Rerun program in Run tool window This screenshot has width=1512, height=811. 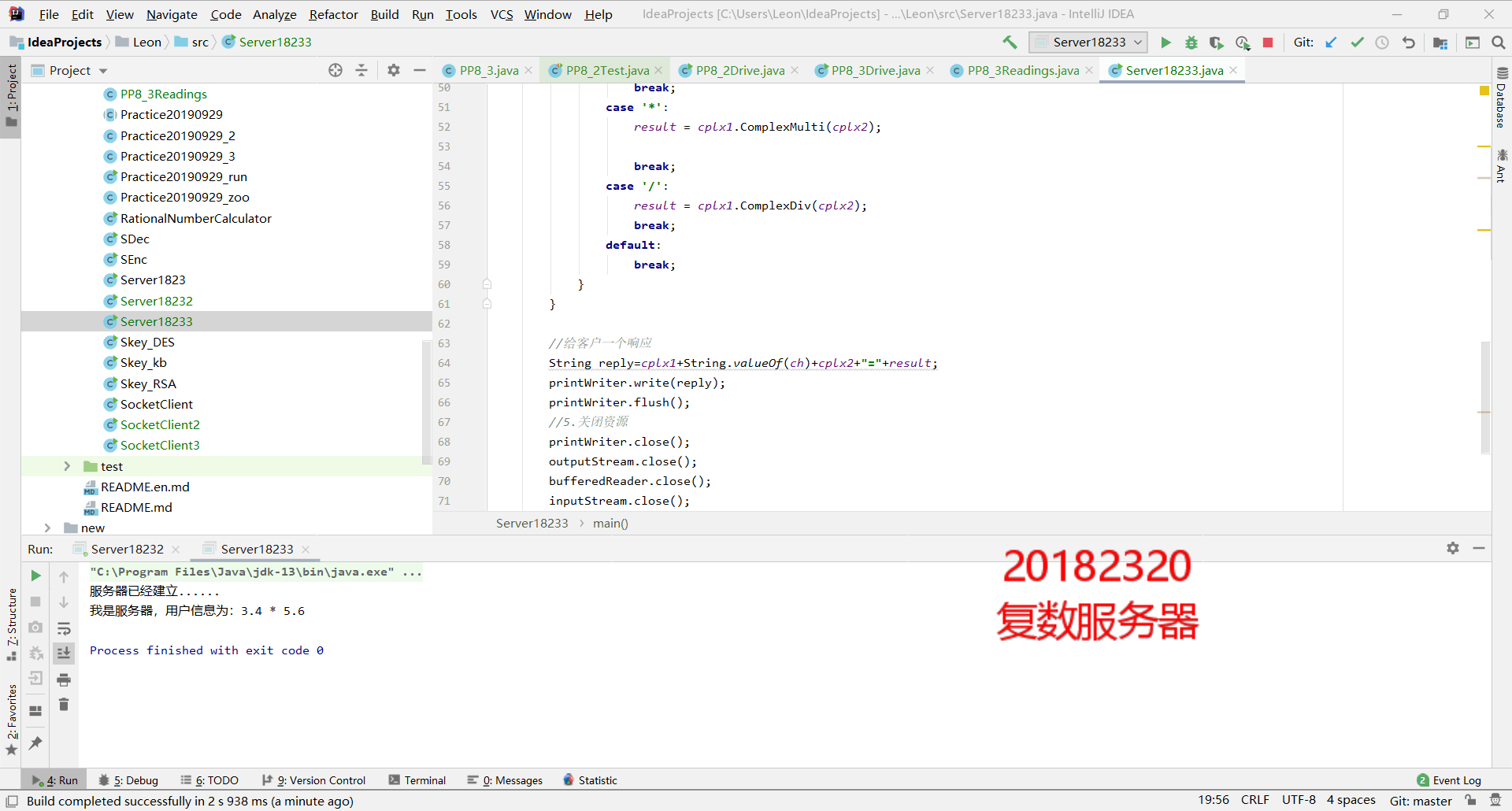(x=35, y=576)
